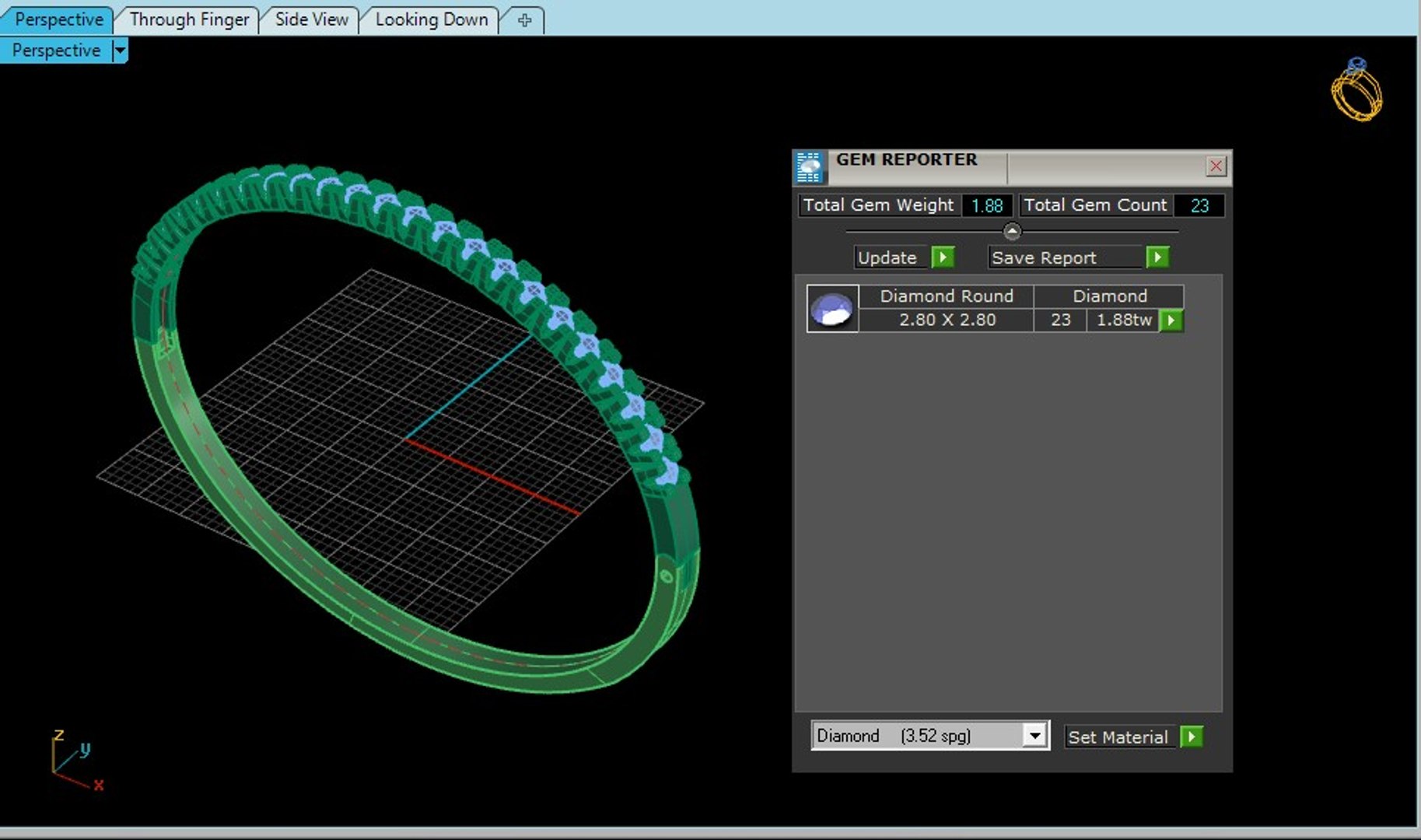
Task: Click the Gem Reporter panel icon
Action: coord(809,167)
